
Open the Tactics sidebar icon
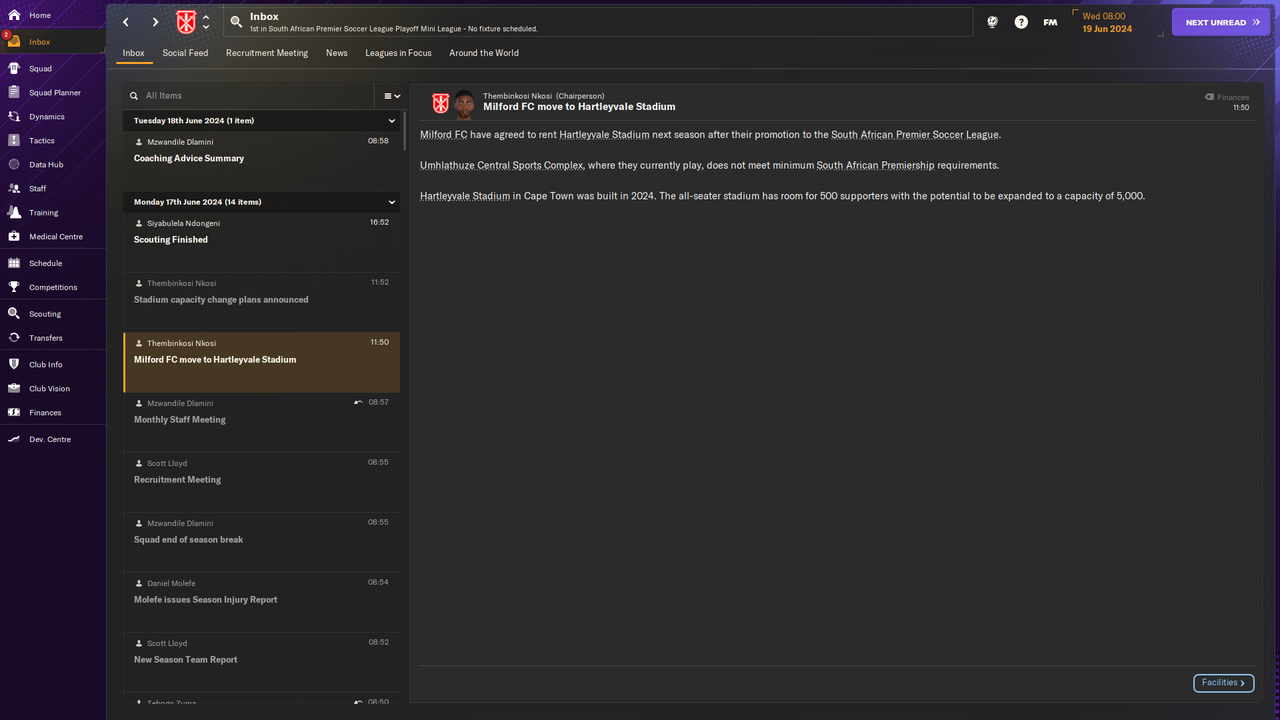pos(14,140)
